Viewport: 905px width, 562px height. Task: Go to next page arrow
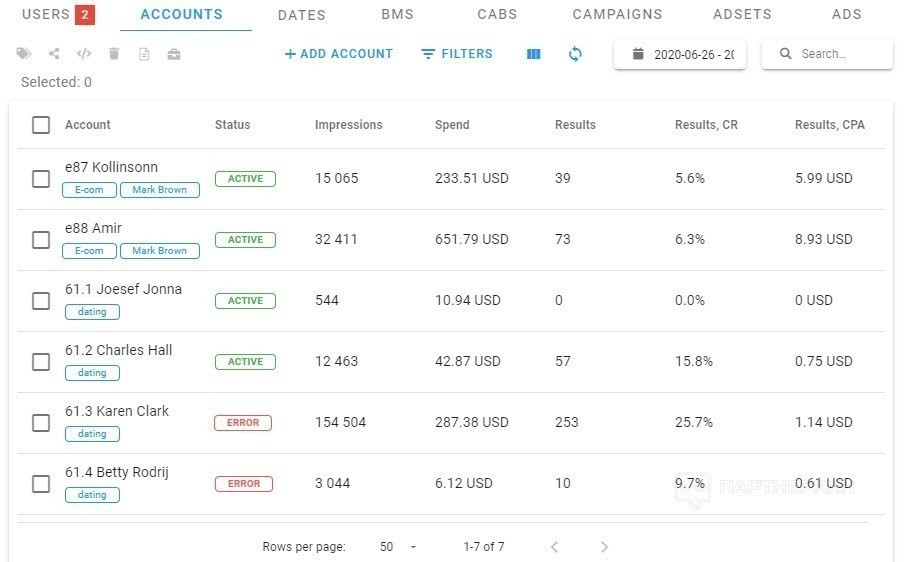(604, 546)
